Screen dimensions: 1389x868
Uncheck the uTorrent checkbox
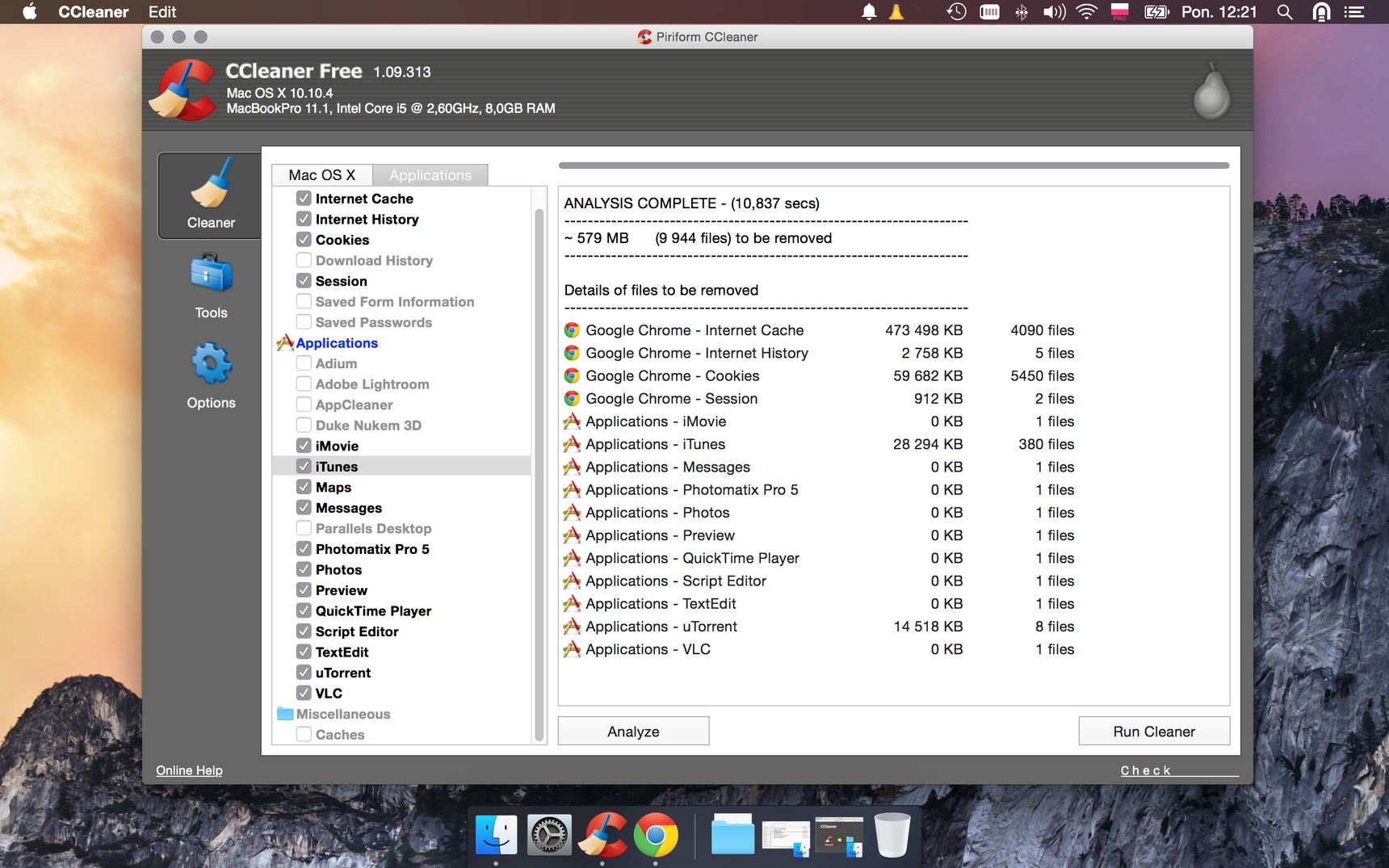[x=304, y=672]
